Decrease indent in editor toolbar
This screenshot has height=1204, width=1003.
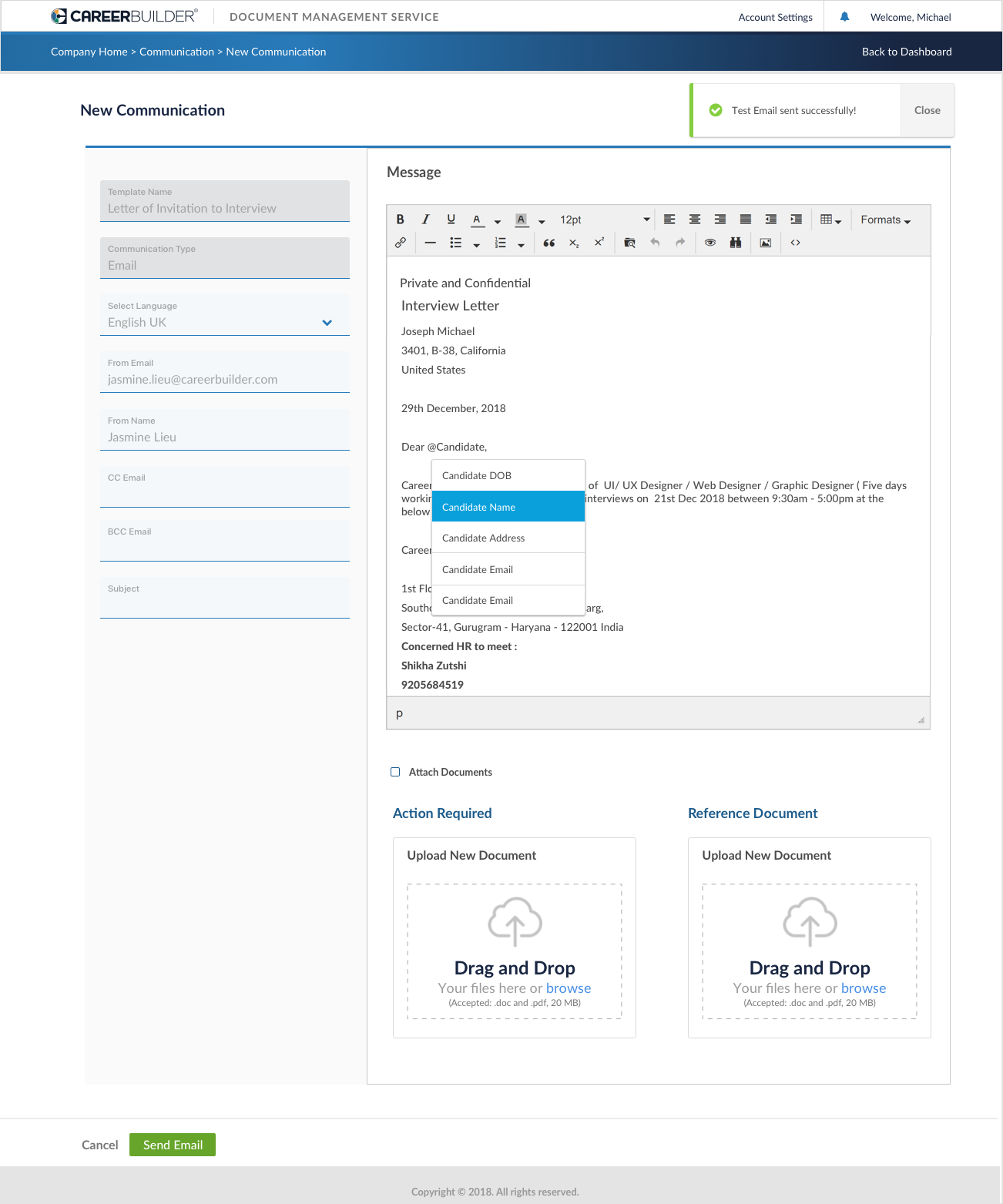[x=771, y=220]
